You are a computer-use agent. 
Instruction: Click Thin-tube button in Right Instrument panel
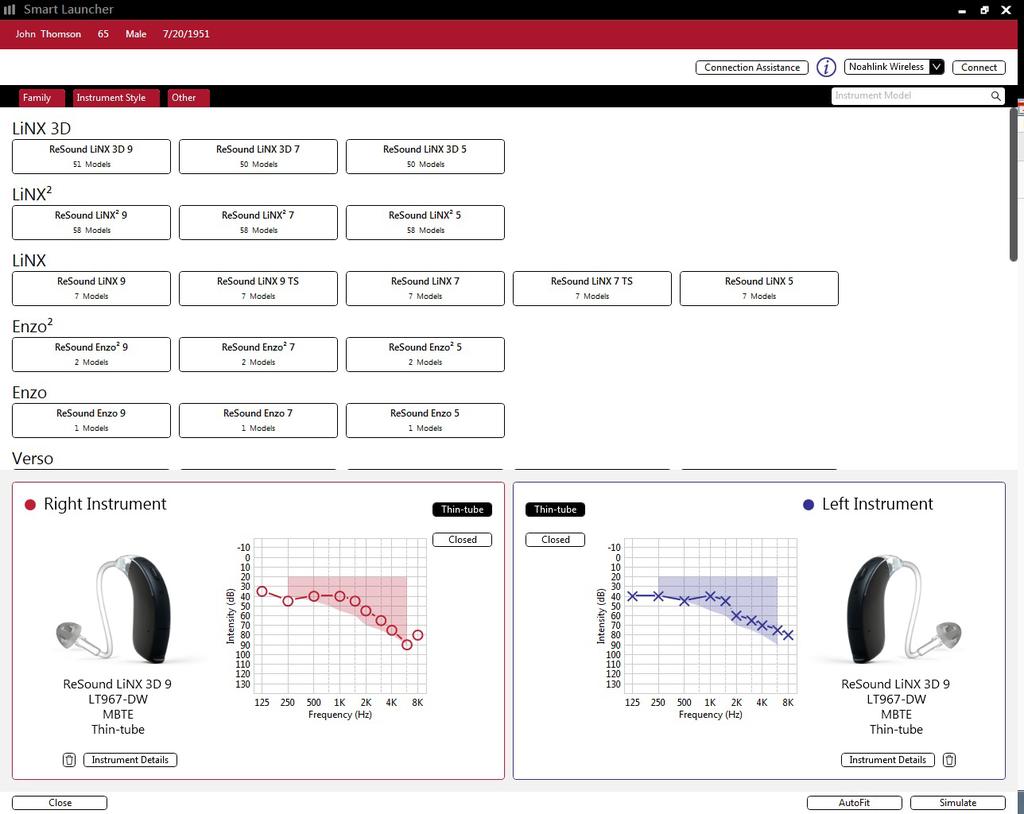tap(462, 510)
